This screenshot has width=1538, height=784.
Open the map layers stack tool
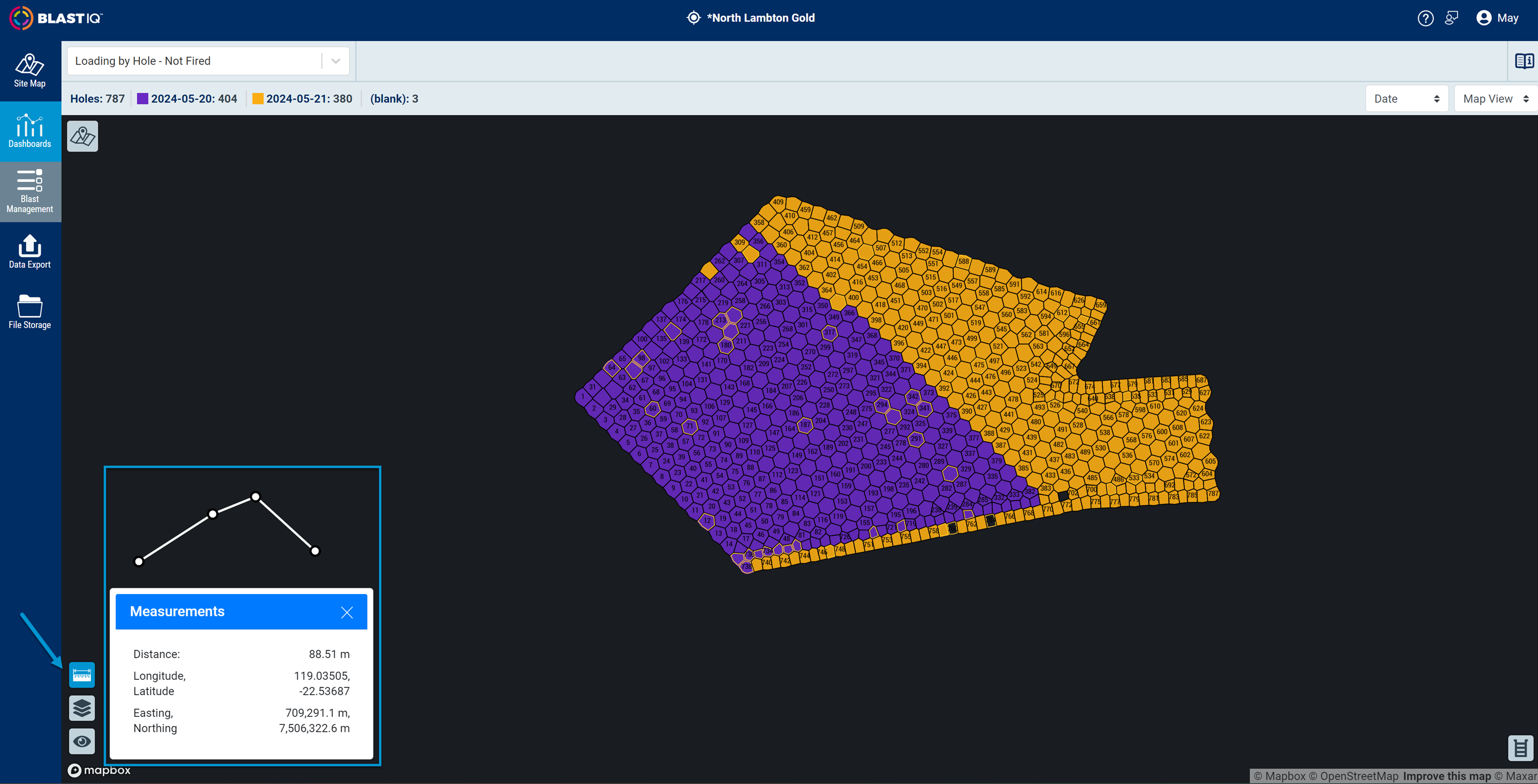(x=82, y=708)
